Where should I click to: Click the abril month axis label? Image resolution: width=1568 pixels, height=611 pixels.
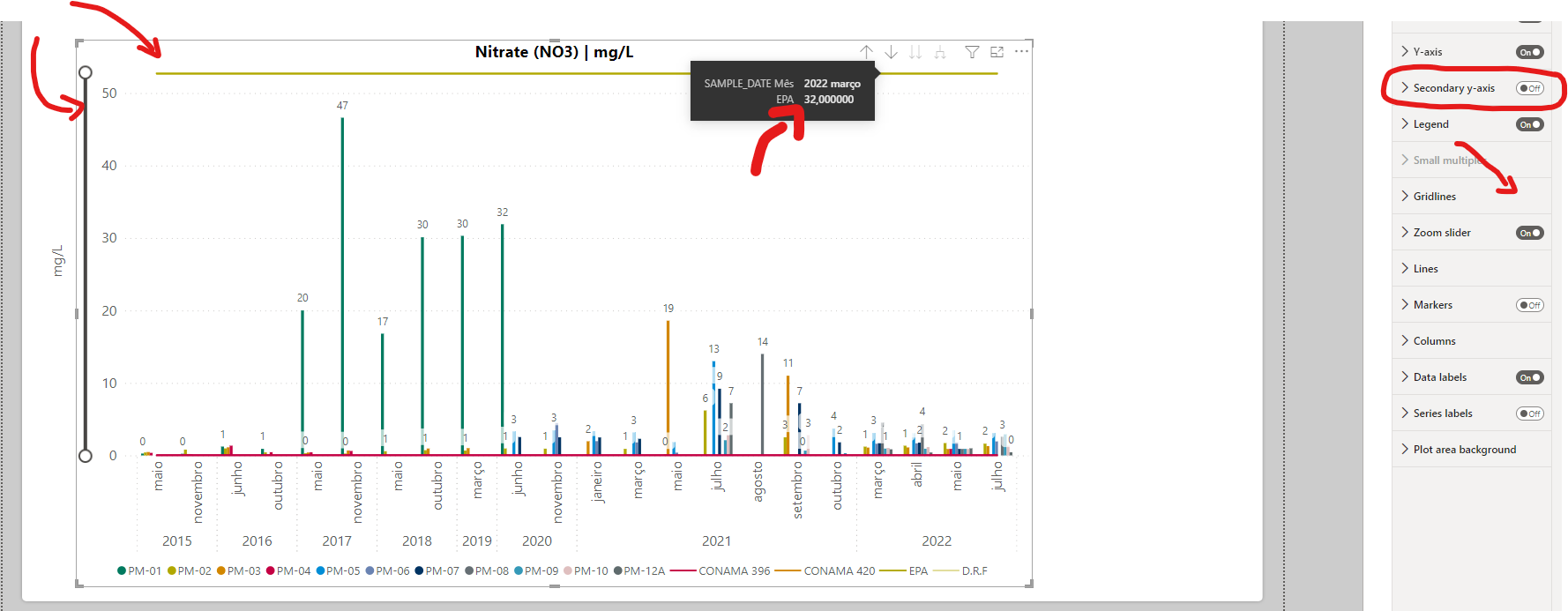[917, 474]
